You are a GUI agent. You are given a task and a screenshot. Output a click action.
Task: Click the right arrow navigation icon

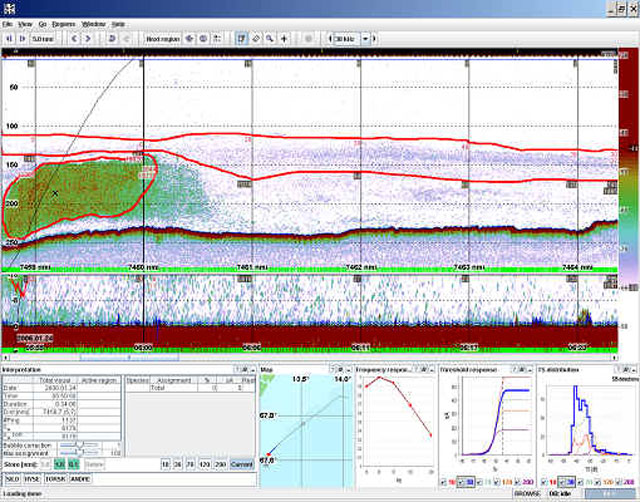pos(87,38)
